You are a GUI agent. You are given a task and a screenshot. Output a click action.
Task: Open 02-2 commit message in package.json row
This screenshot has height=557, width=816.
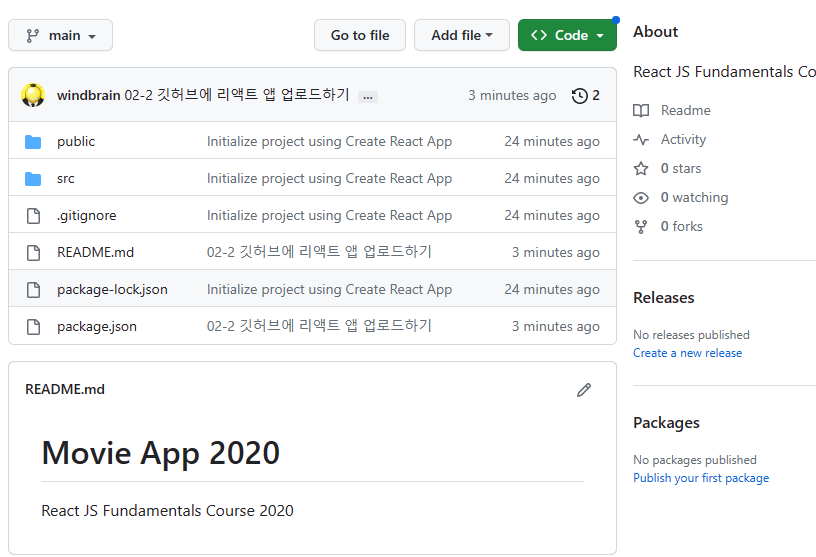320,326
